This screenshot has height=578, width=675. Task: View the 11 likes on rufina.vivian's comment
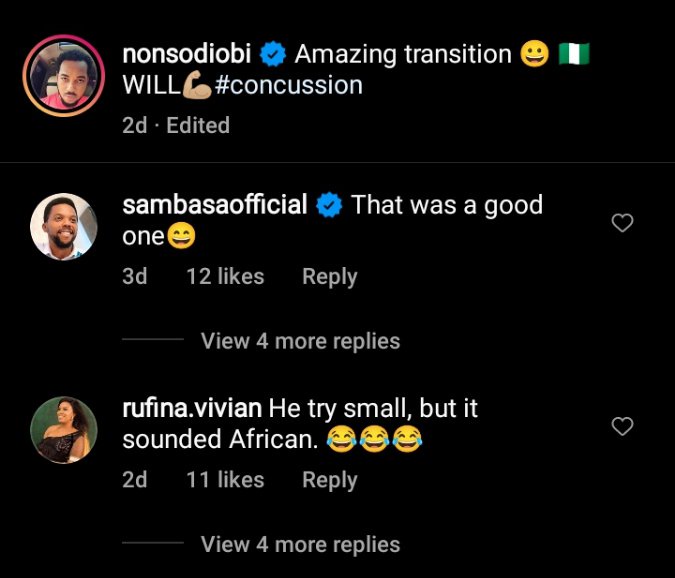[x=225, y=480]
